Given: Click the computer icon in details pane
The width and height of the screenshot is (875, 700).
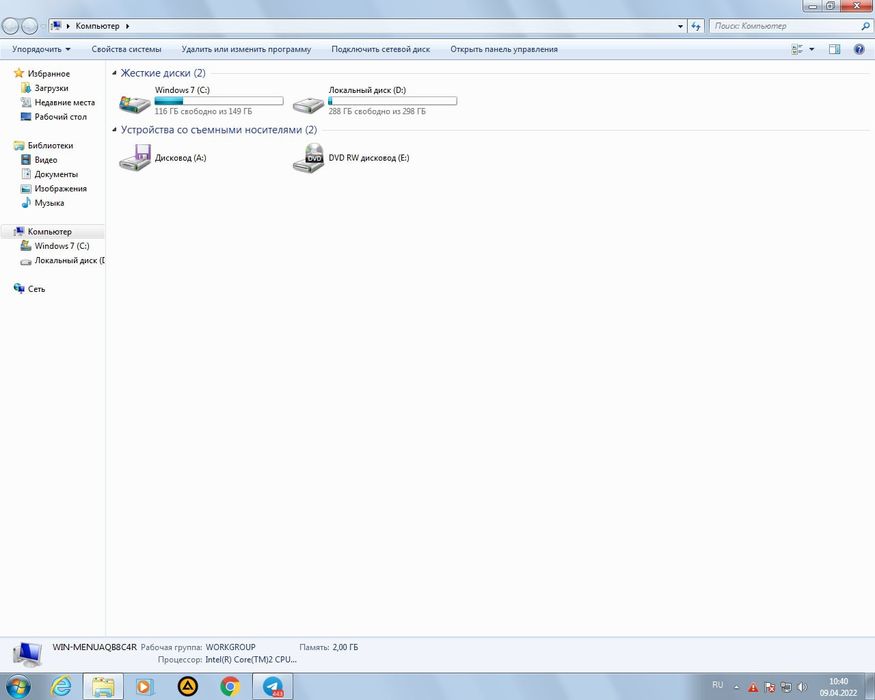Looking at the screenshot, I should coord(27,654).
